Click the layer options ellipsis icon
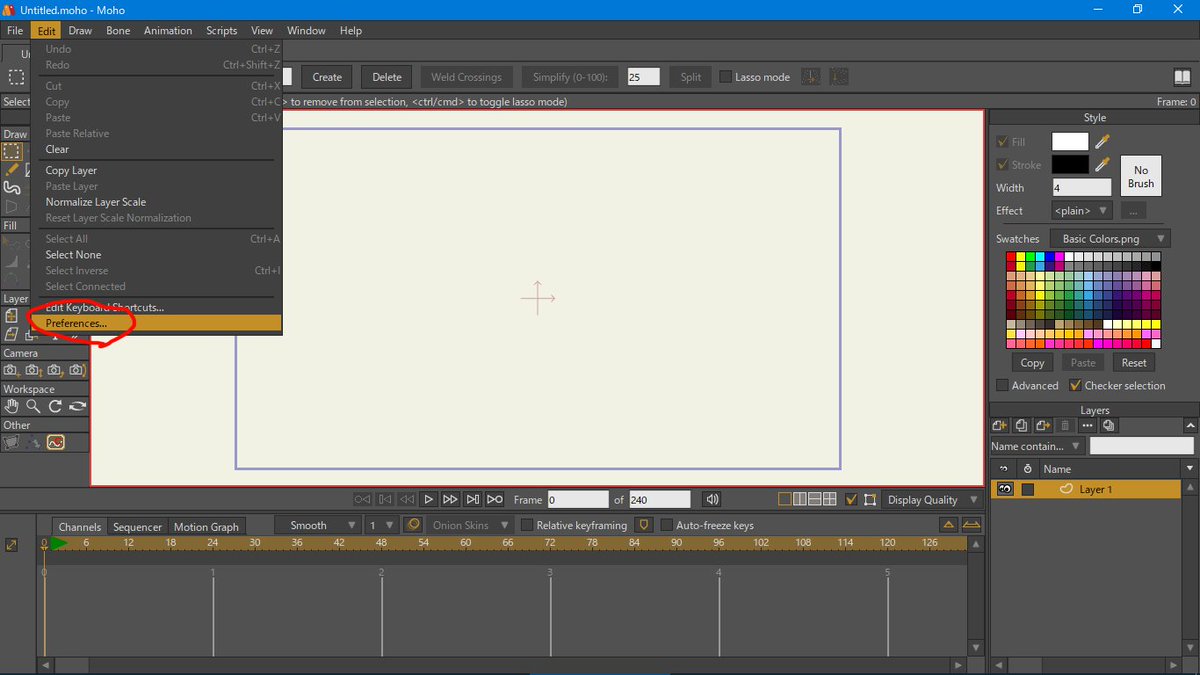Image resolution: width=1200 pixels, height=675 pixels. [1087, 426]
